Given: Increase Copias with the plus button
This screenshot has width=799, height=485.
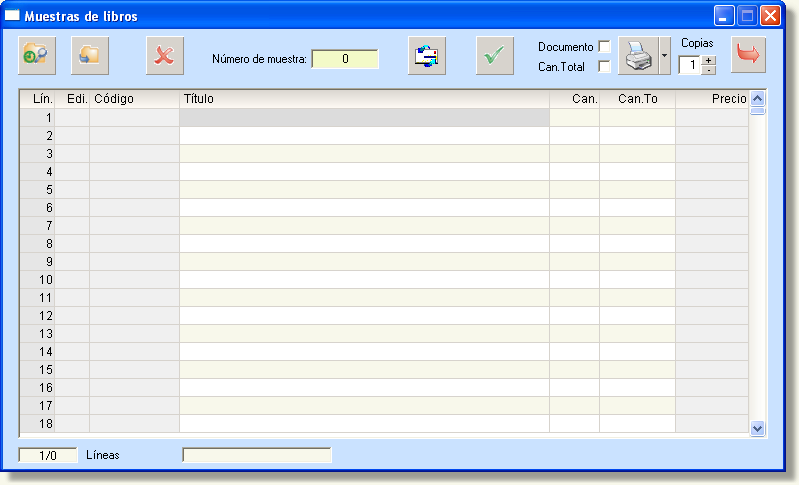Looking at the screenshot, I should (709, 61).
